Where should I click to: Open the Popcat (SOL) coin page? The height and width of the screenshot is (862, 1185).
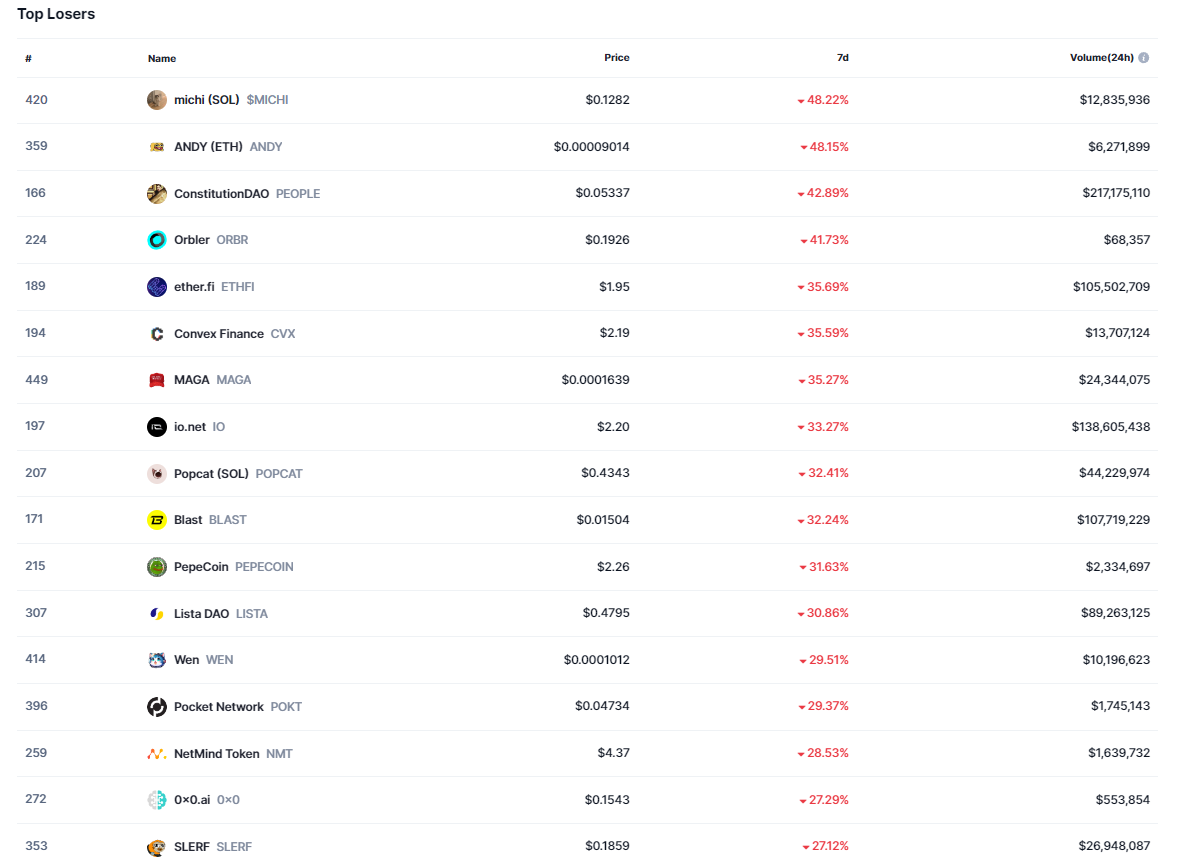[x=211, y=473]
